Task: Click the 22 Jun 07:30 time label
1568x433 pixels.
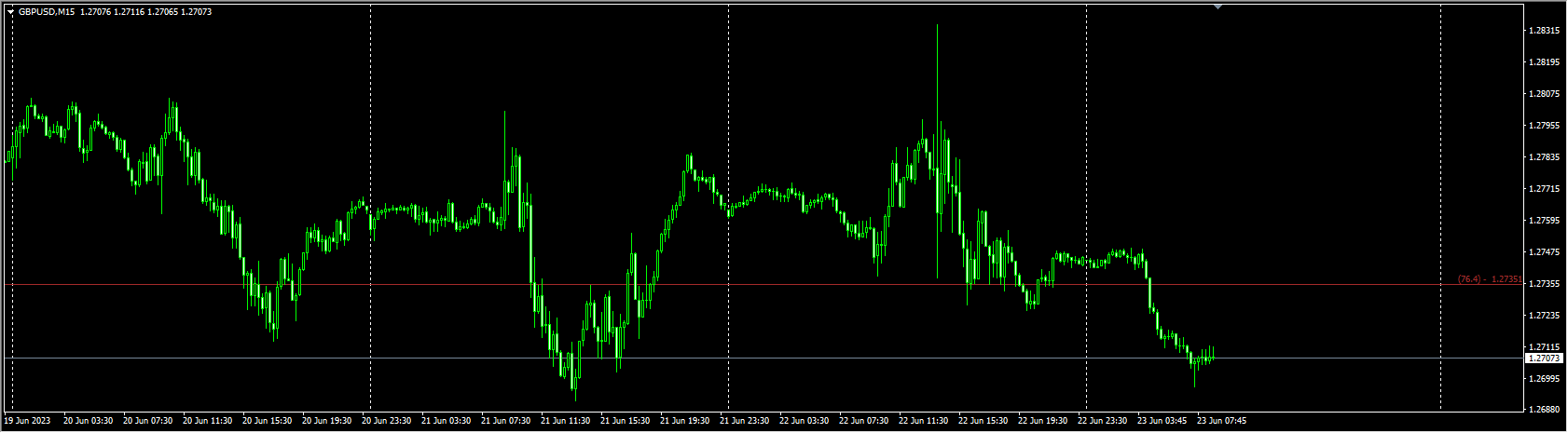Action: tap(863, 421)
